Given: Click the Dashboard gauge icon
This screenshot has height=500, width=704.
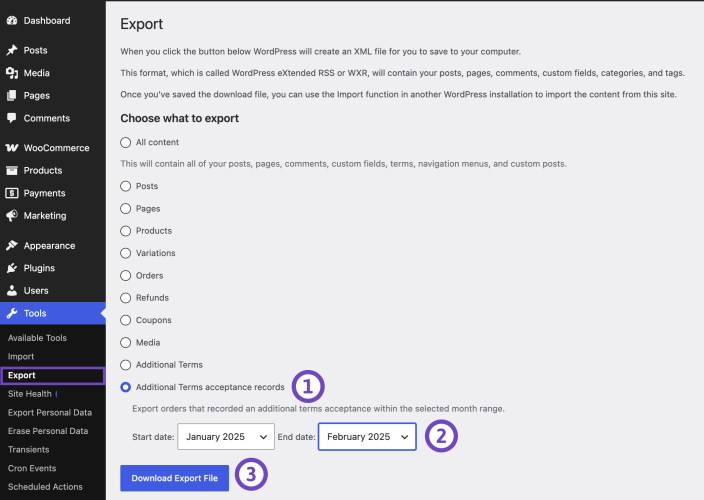Looking at the screenshot, I should click(x=12, y=20).
